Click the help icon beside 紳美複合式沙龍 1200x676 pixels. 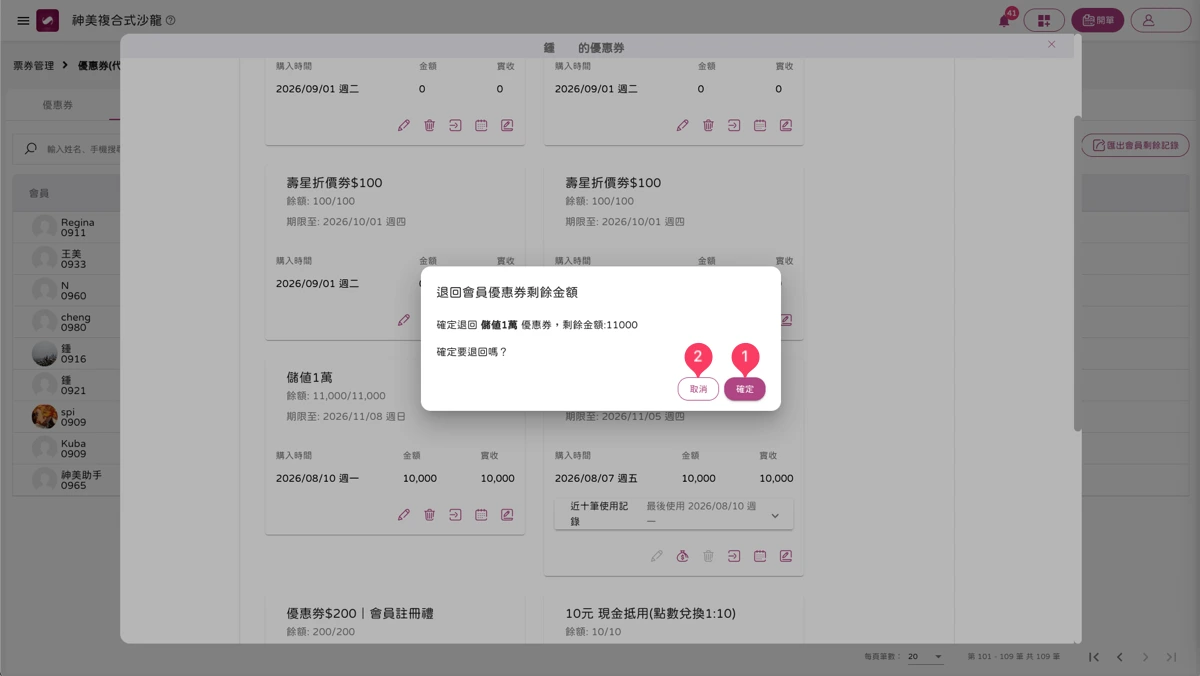pyautogui.click(x=170, y=20)
